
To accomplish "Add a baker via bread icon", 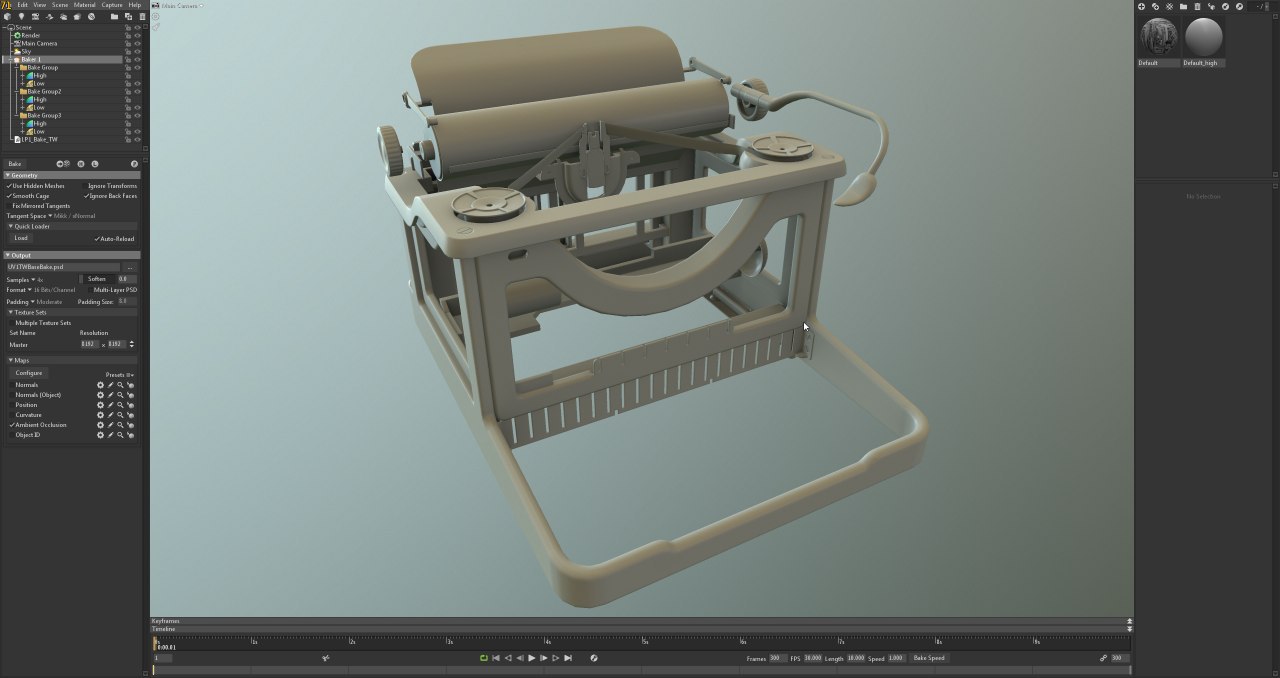I will [77, 16].
